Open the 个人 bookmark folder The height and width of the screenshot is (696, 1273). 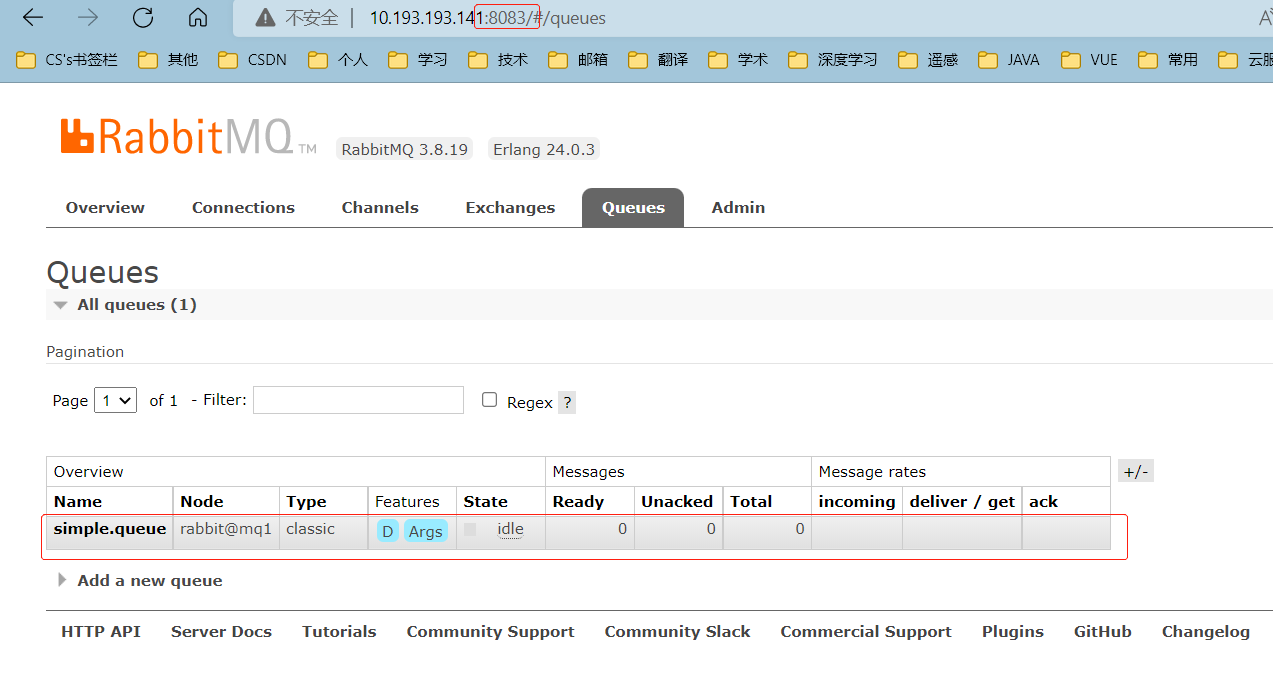pyautogui.click(x=338, y=60)
